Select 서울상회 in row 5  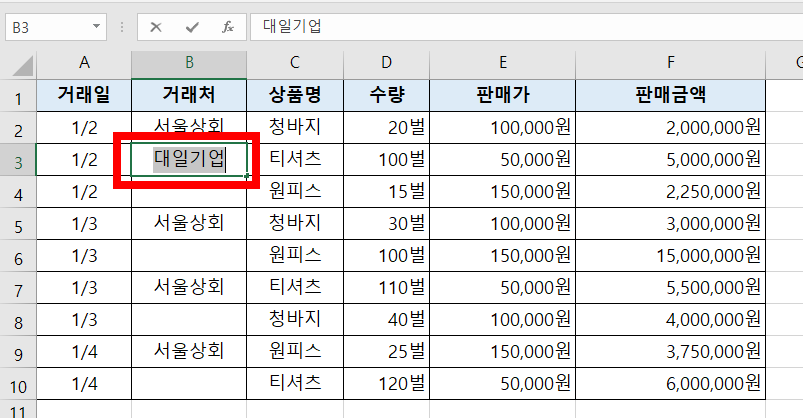189,223
